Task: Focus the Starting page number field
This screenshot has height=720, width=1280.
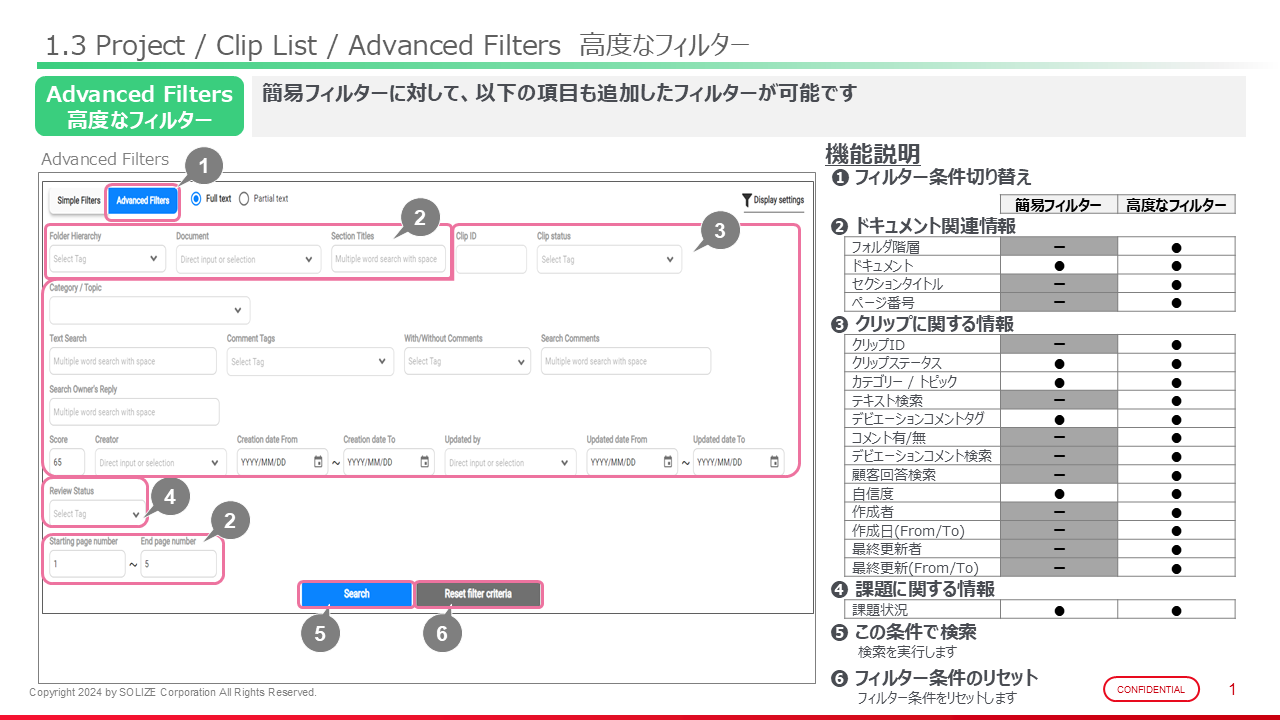Action: point(85,564)
